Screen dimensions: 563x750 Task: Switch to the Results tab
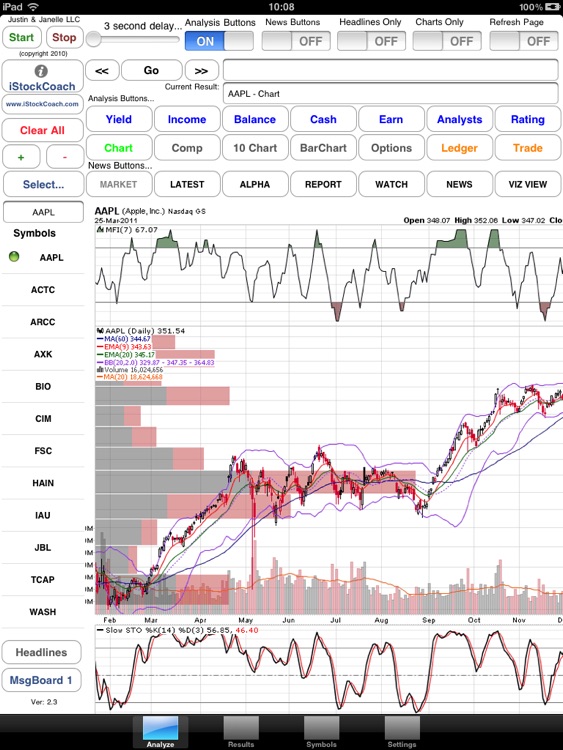pyautogui.click(x=241, y=732)
